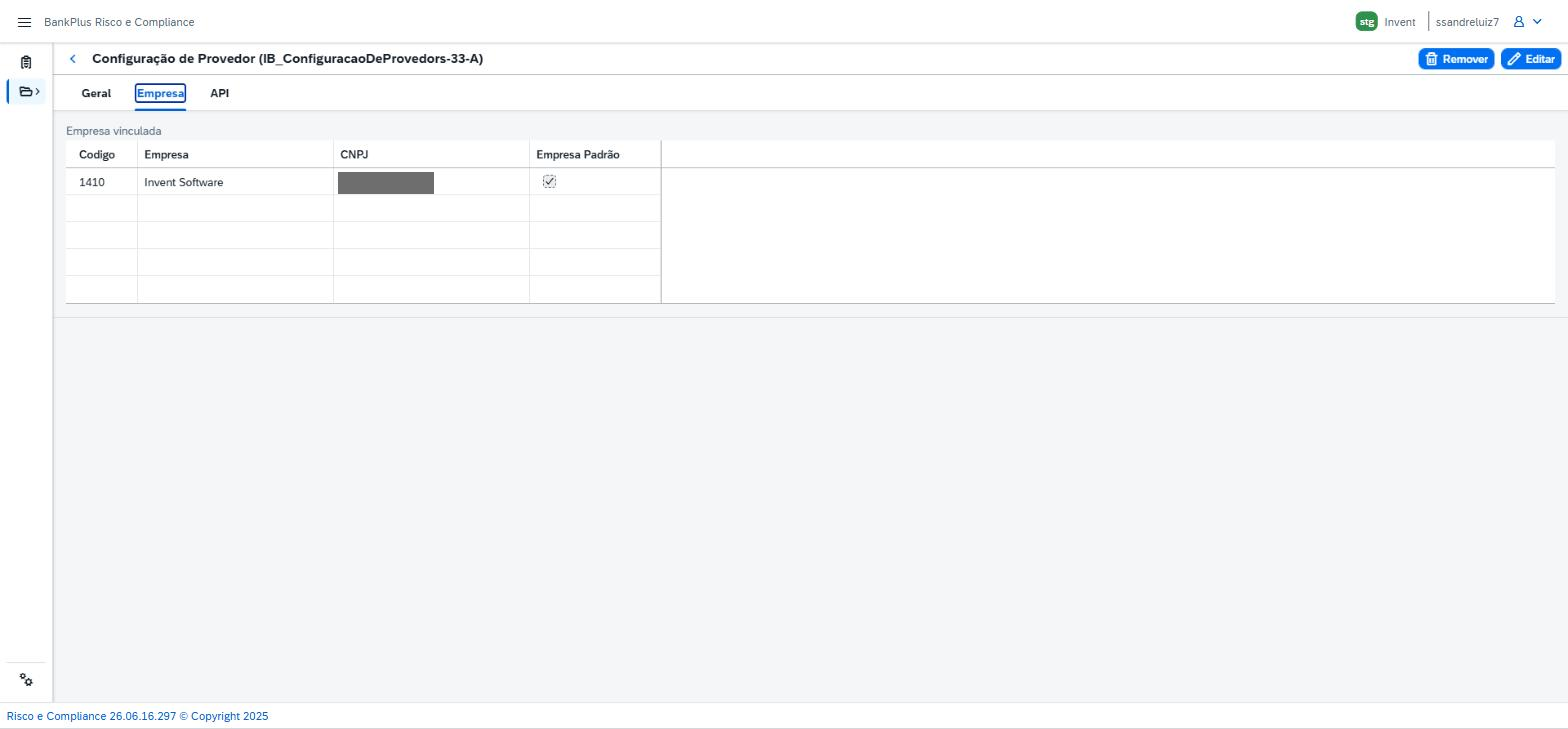1568x729 pixels.
Task: Select the Invent Software cell
Action: 235,182
